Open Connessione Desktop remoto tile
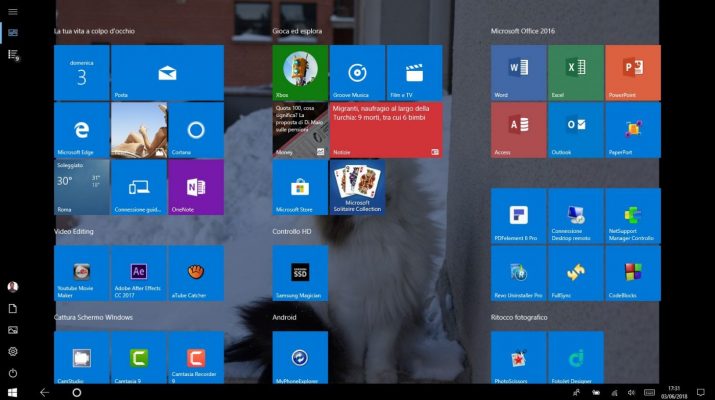Viewport: 715px width, 400px height. (575, 216)
